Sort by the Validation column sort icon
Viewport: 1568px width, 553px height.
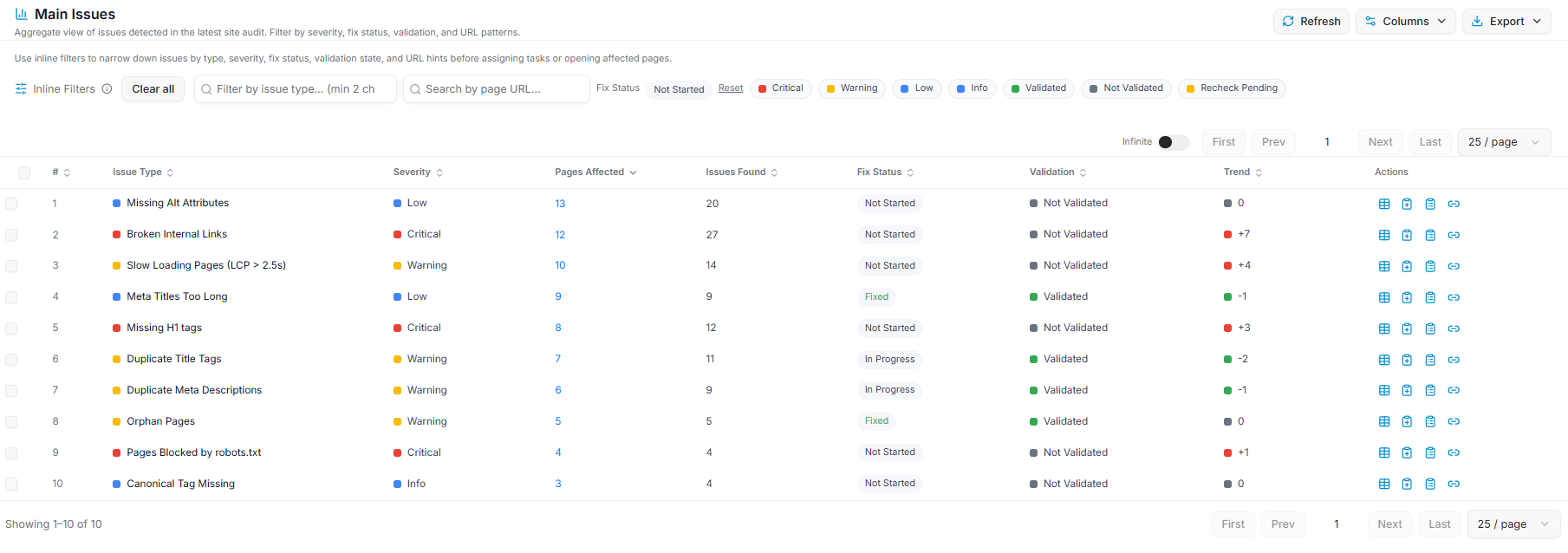tap(1083, 172)
